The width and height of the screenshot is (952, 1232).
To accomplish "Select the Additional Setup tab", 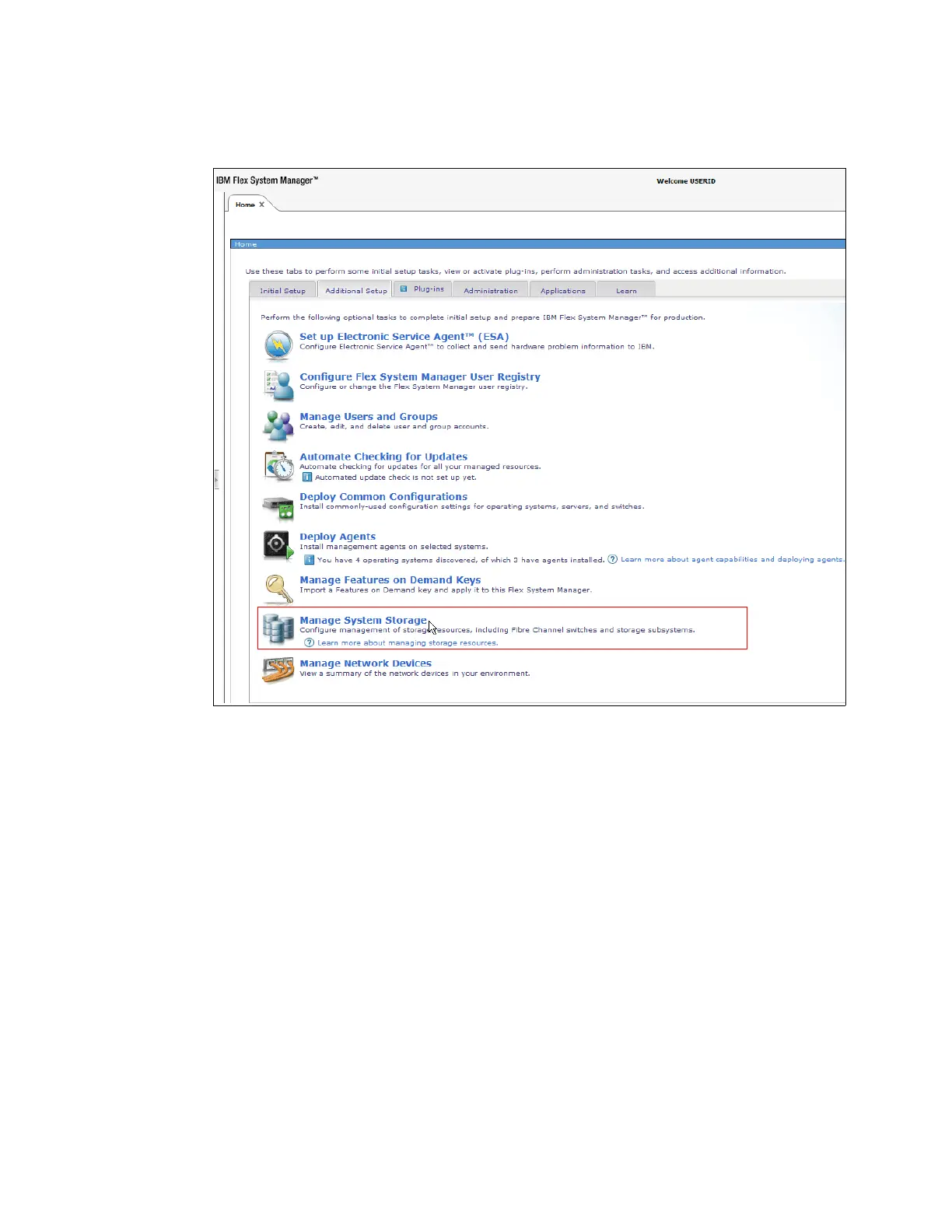I will click(355, 290).
